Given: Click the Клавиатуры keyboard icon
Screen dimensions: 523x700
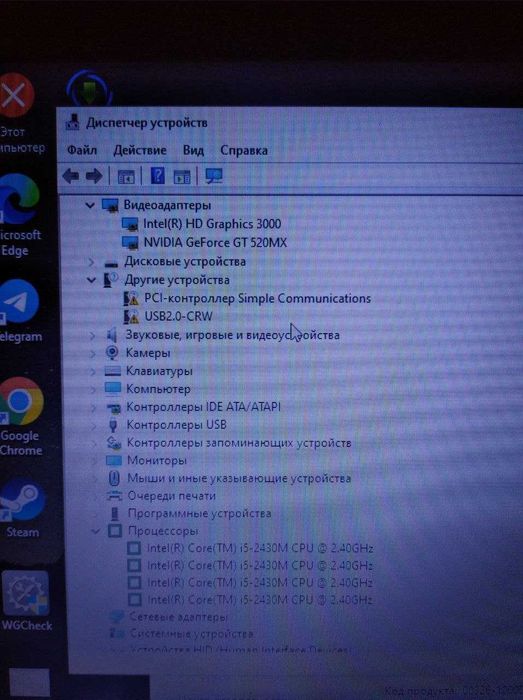Looking at the screenshot, I should pos(112,371).
